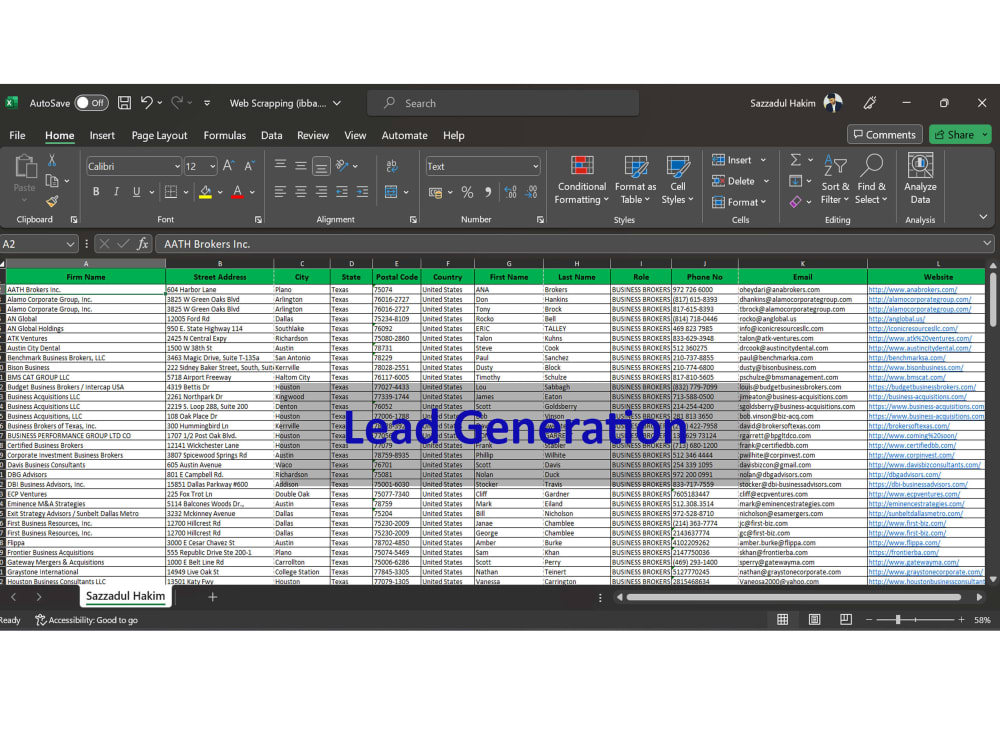Click the Save icon in title bar

click(124, 103)
